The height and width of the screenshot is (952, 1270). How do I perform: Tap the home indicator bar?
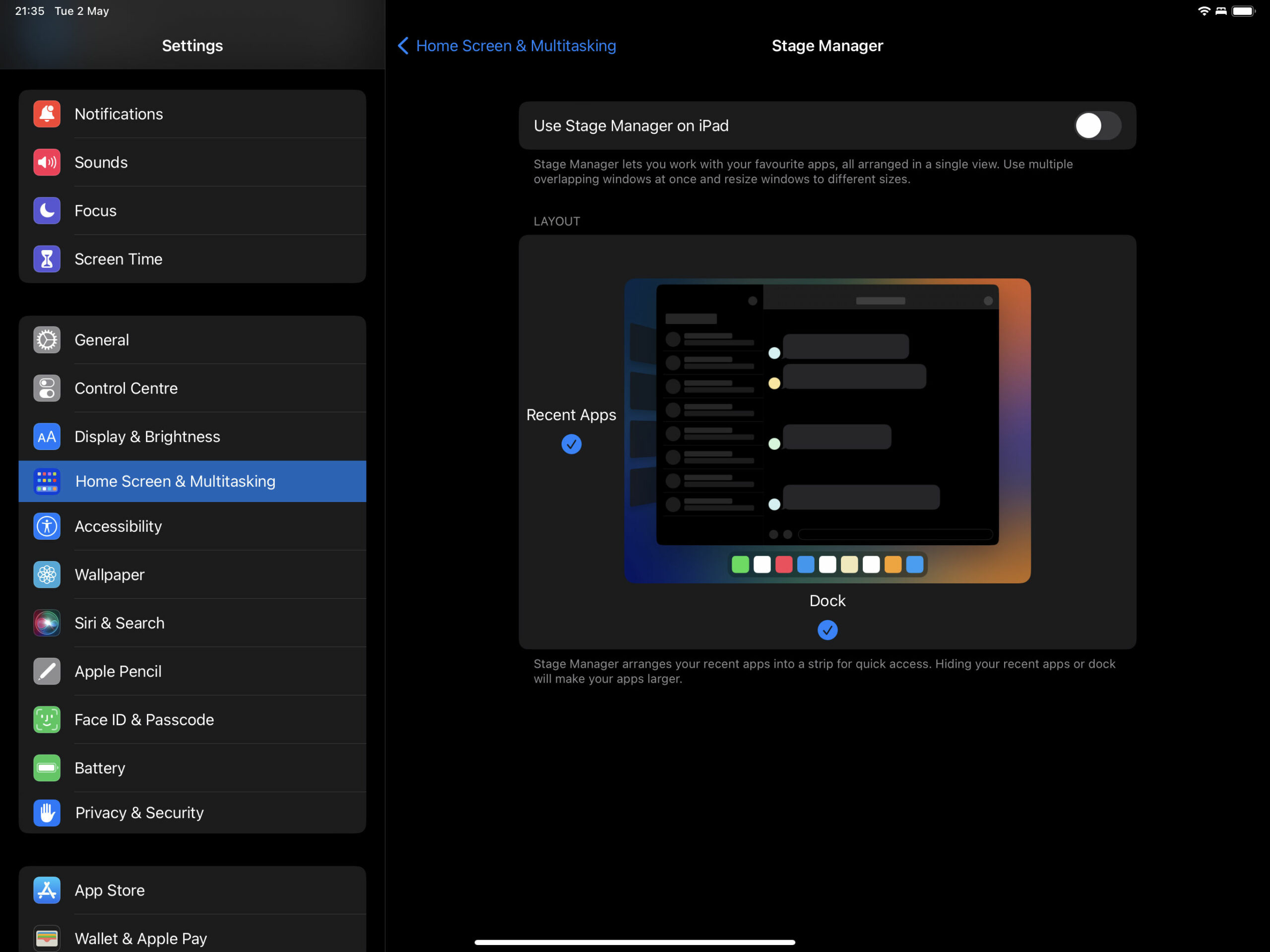tap(635, 942)
